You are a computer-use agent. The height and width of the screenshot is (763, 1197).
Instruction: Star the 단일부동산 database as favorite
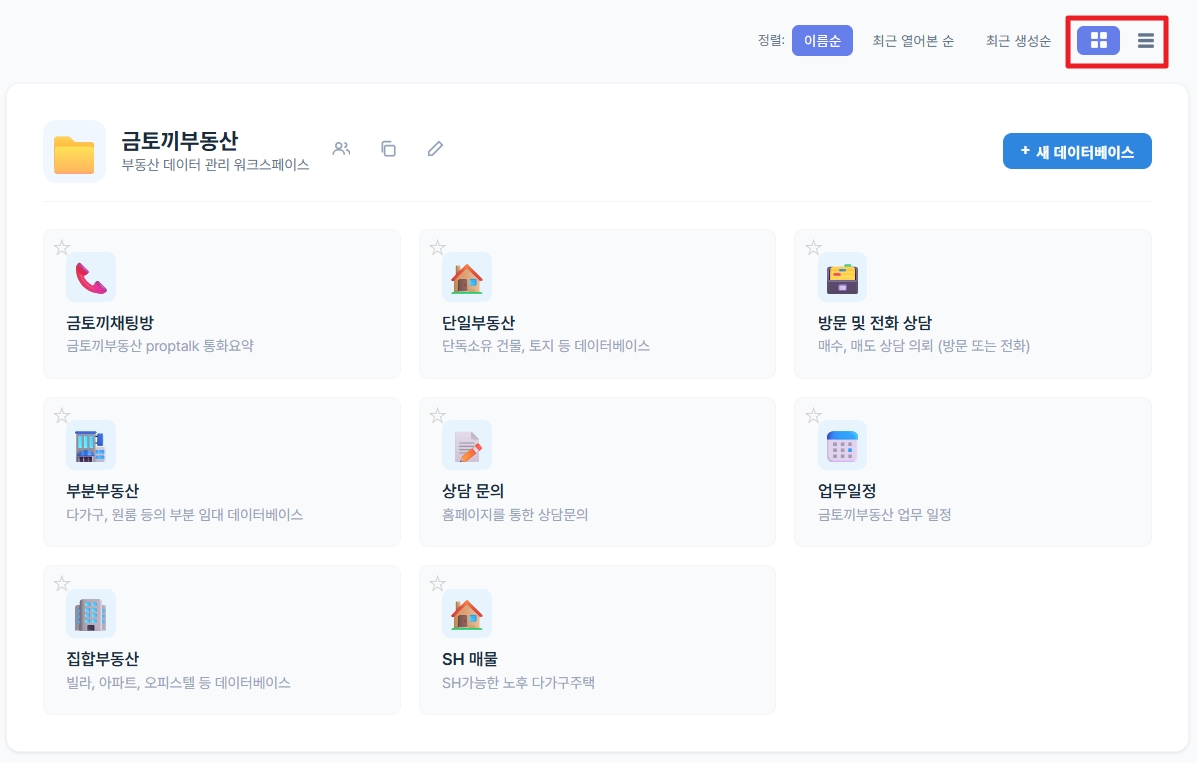437,247
